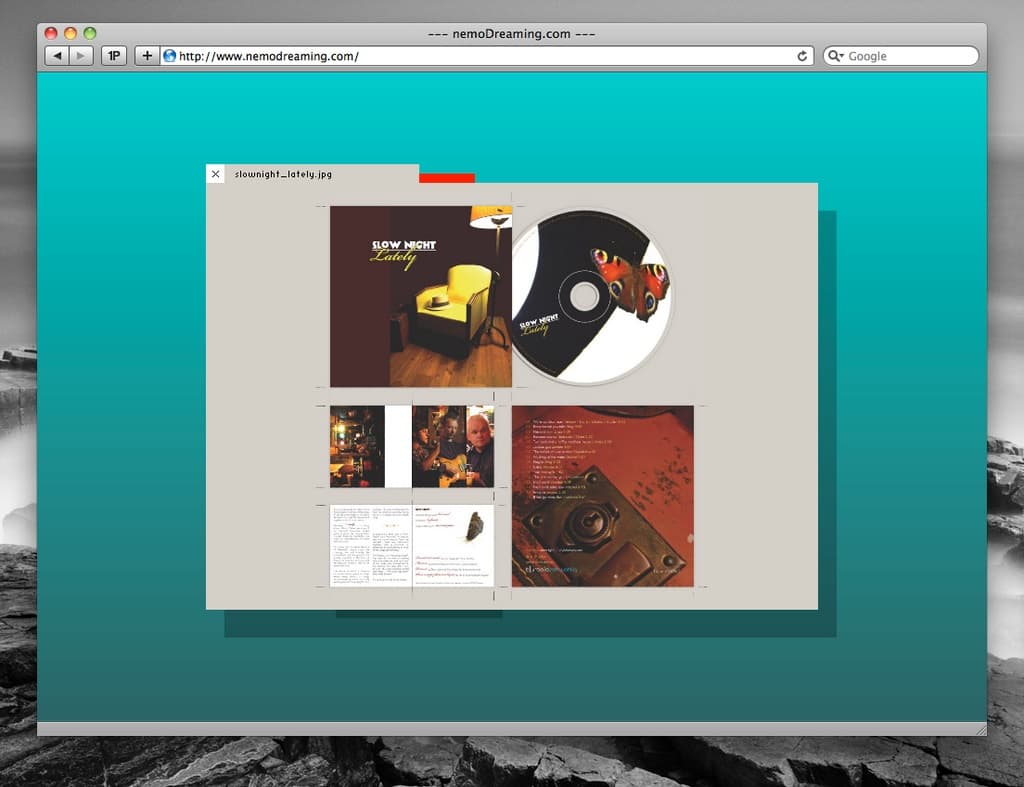Click the grayed-out forward arrow icon

[x=79, y=55]
